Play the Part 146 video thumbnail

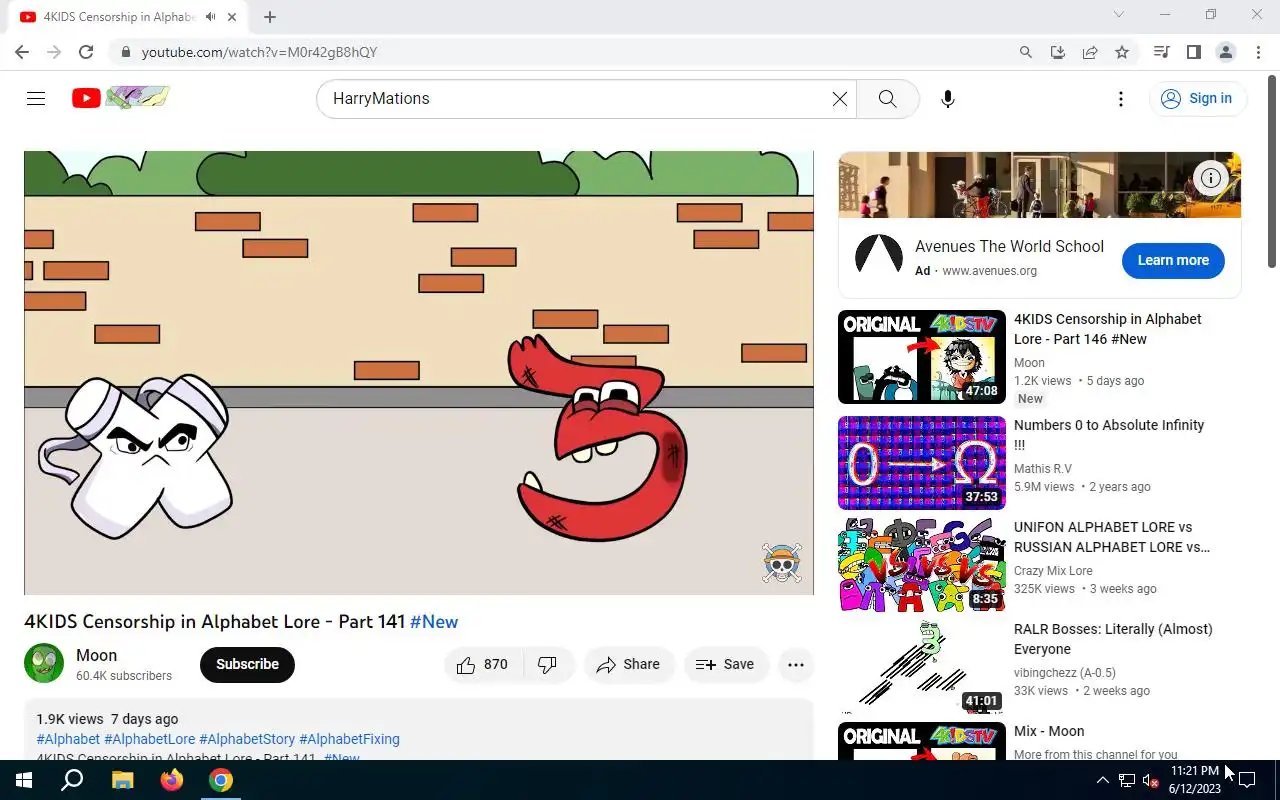[922, 357]
